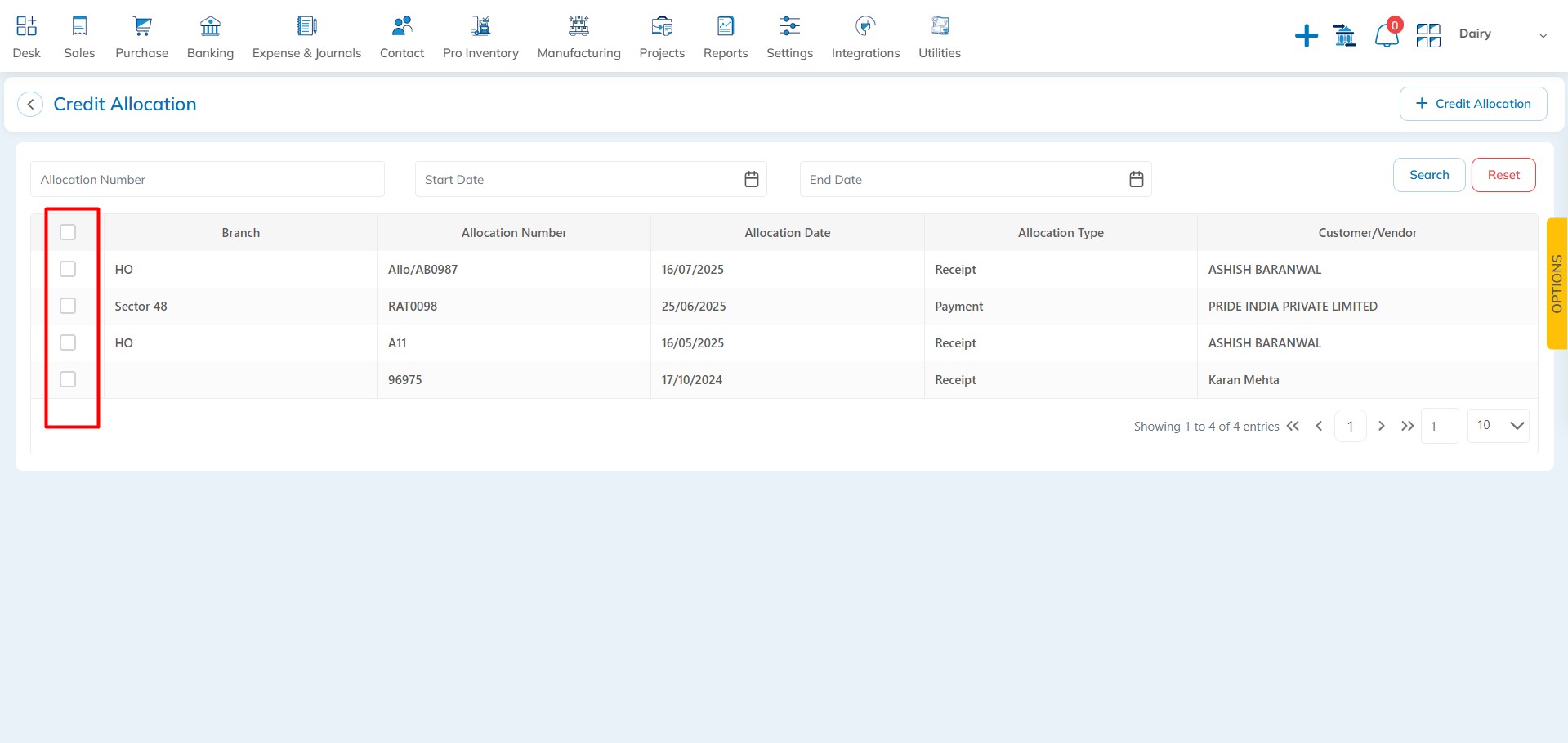The width and height of the screenshot is (1568, 743).
Task: Open the Integrations plug icon
Action: (x=865, y=26)
